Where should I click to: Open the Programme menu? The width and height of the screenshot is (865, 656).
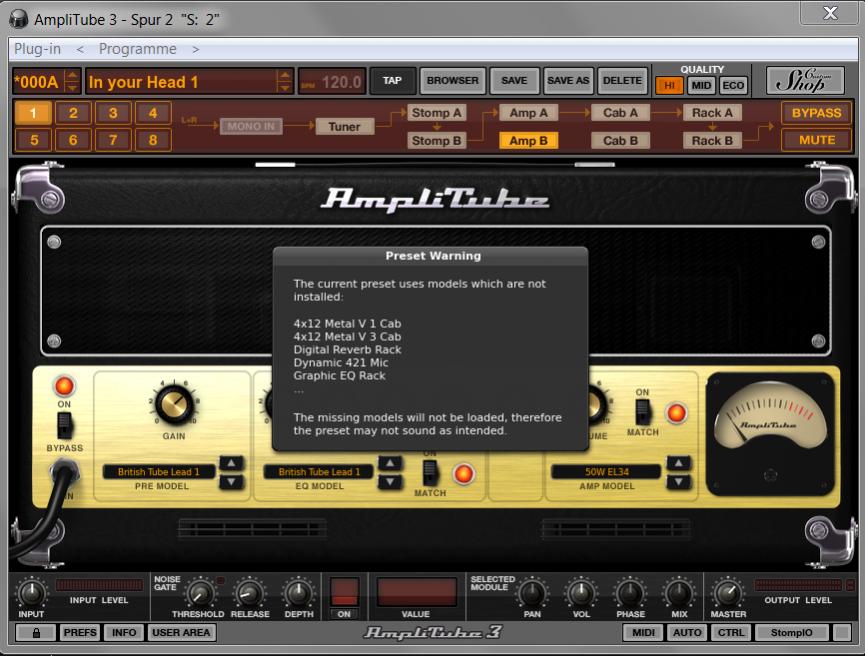click(137, 49)
